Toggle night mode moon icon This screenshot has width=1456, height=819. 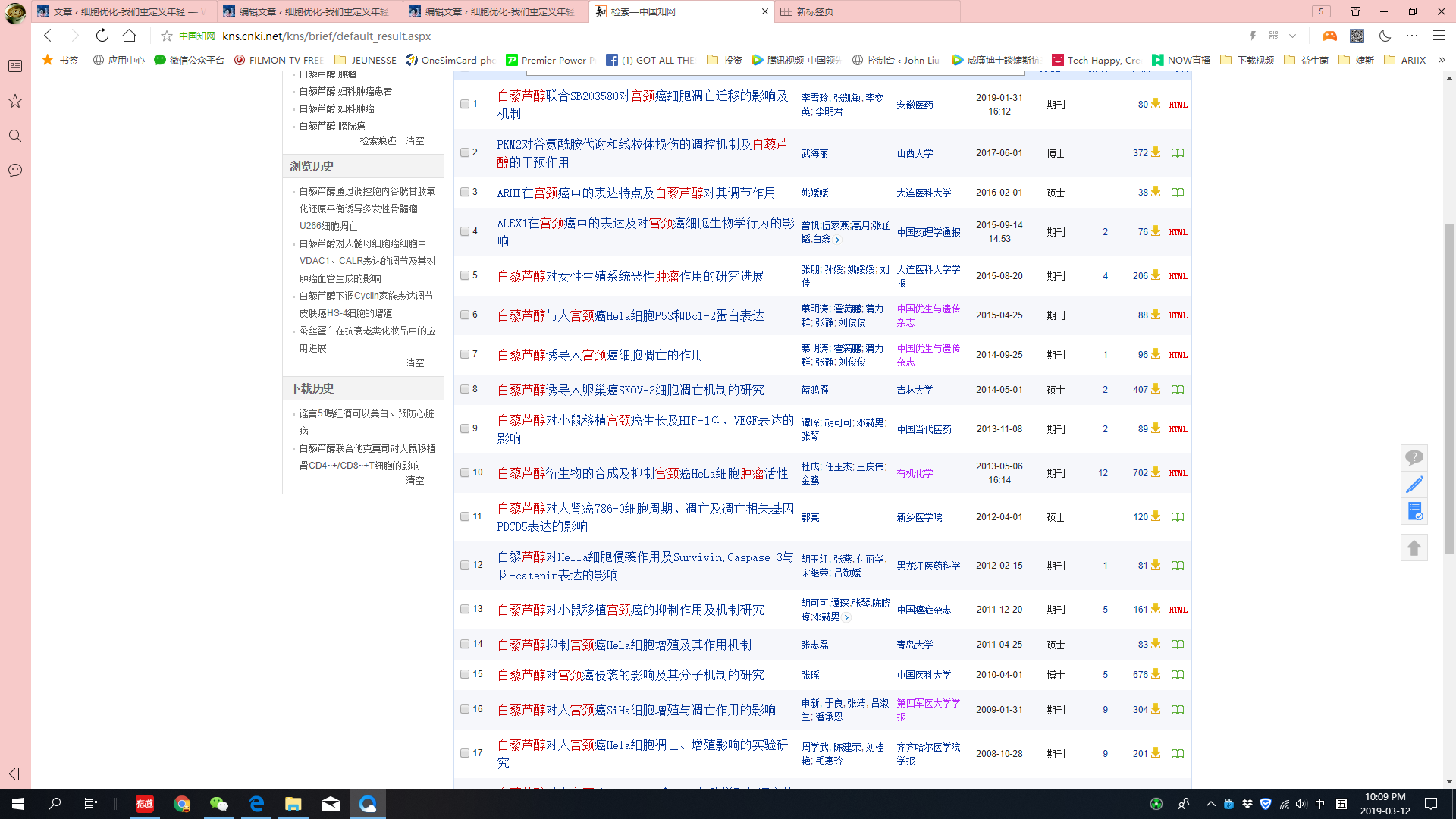click(x=1385, y=36)
